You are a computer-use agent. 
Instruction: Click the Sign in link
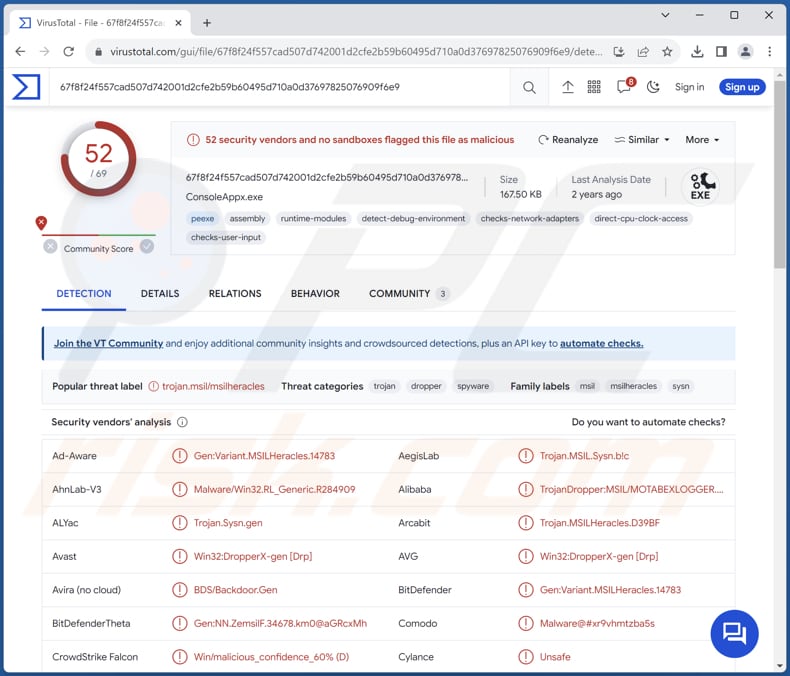click(x=689, y=87)
